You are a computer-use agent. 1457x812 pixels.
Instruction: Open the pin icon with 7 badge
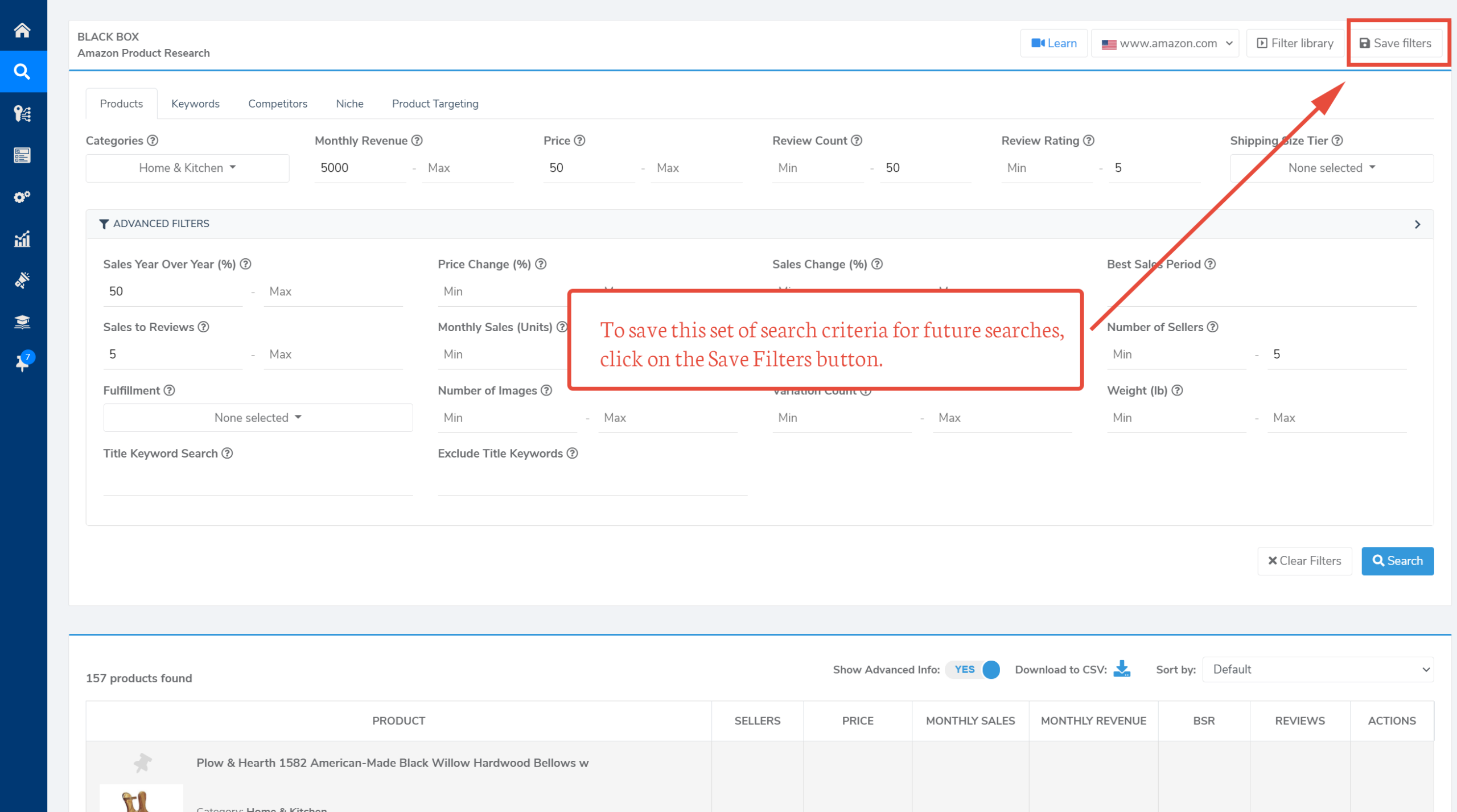pyautogui.click(x=23, y=362)
